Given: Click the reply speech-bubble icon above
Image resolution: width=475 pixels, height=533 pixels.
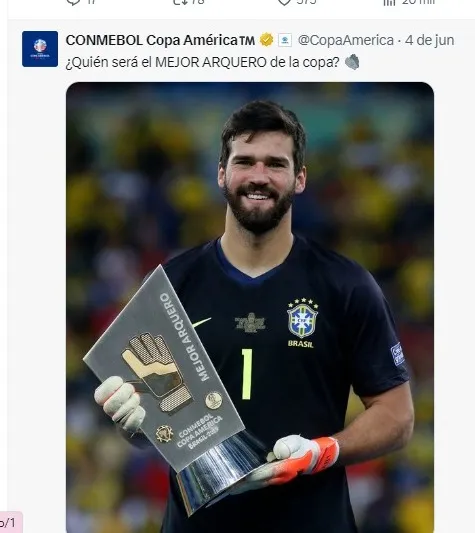Looking at the screenshot, I should 73,2.
